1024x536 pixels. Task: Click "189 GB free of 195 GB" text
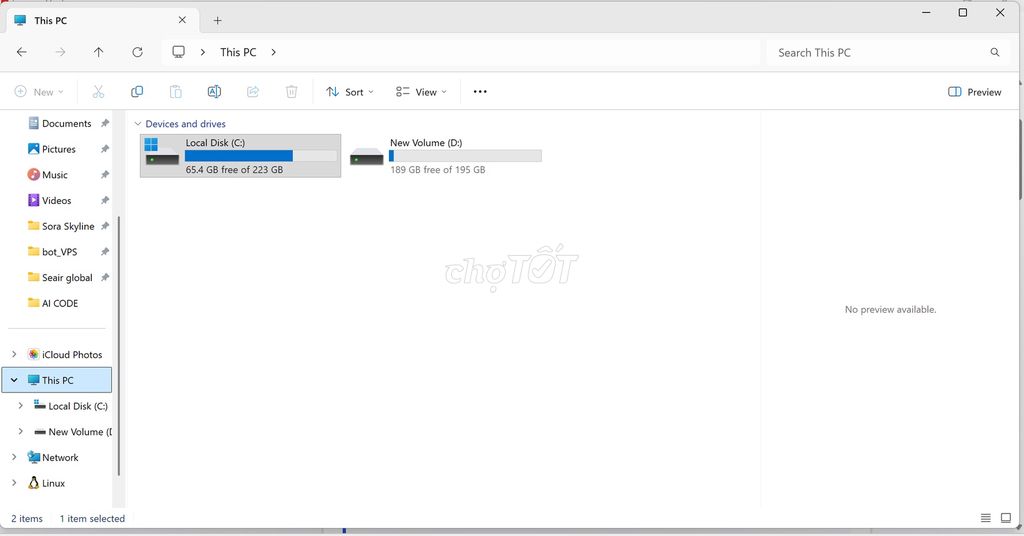[438, 170]
